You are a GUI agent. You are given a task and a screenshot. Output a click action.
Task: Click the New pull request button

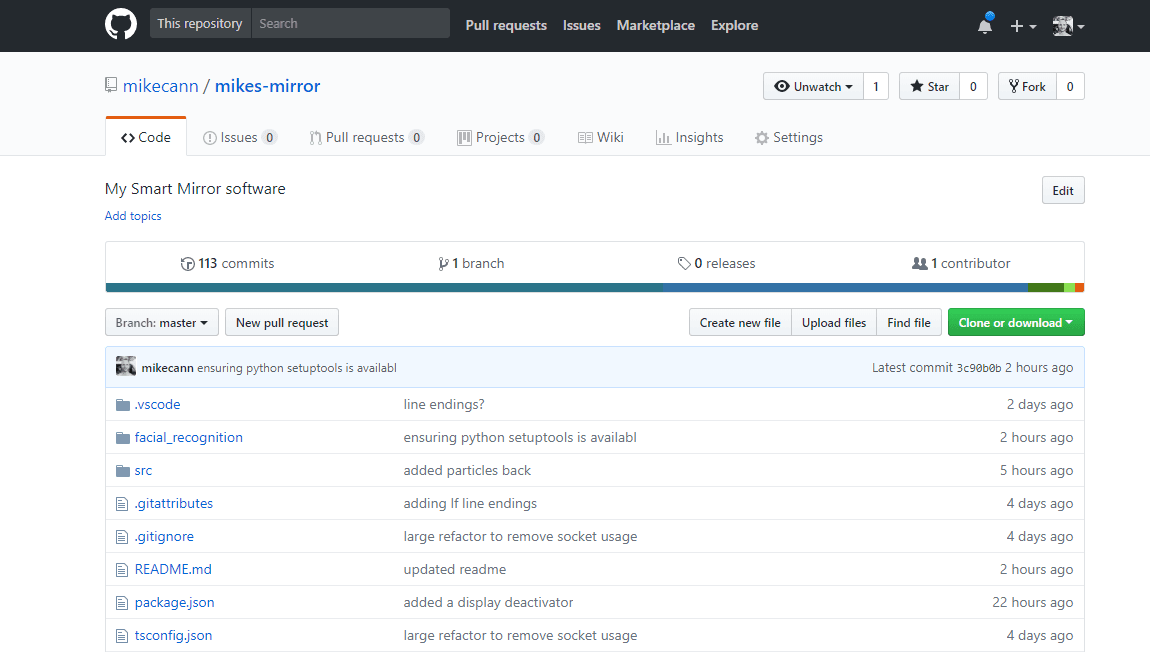[x=282, y=323]
